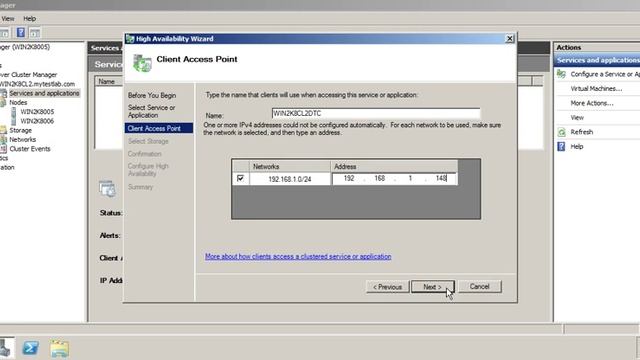Viewport: 640px width, 360px height.
Task: Open PowerShell from the taskbar
Action: click(x=31, y=348)
